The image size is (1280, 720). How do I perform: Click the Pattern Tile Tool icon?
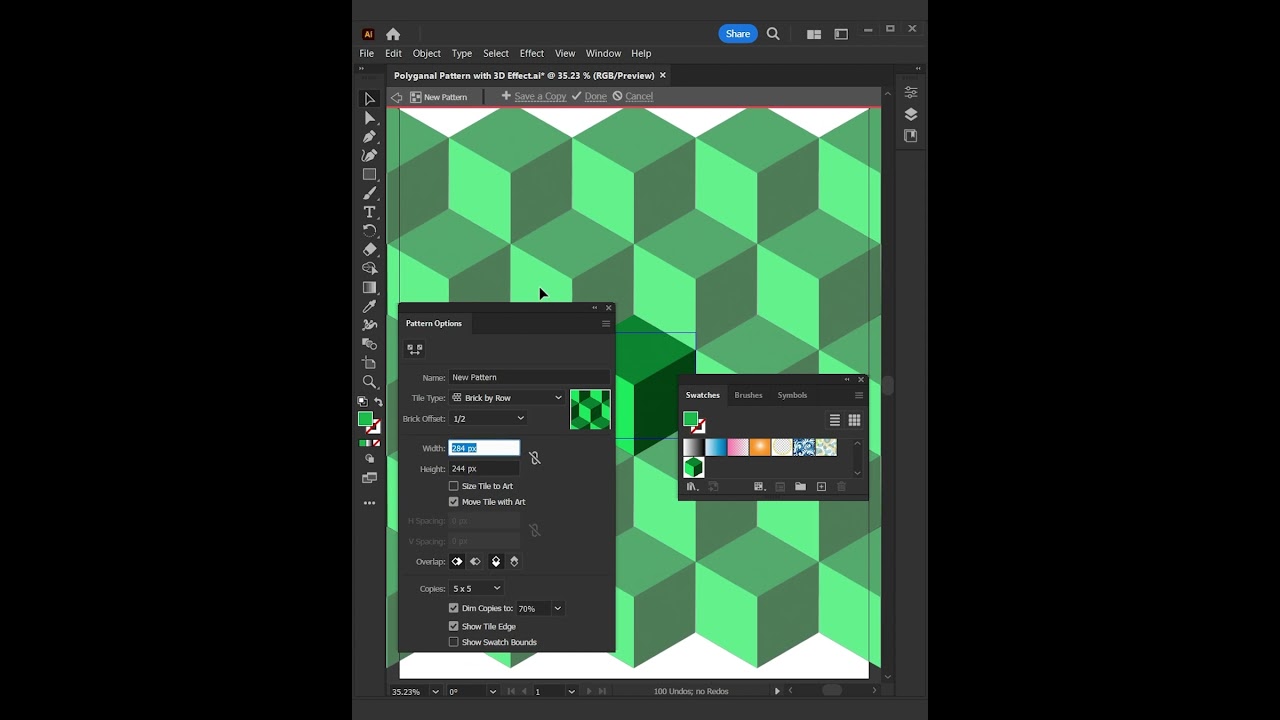point(414,349)
